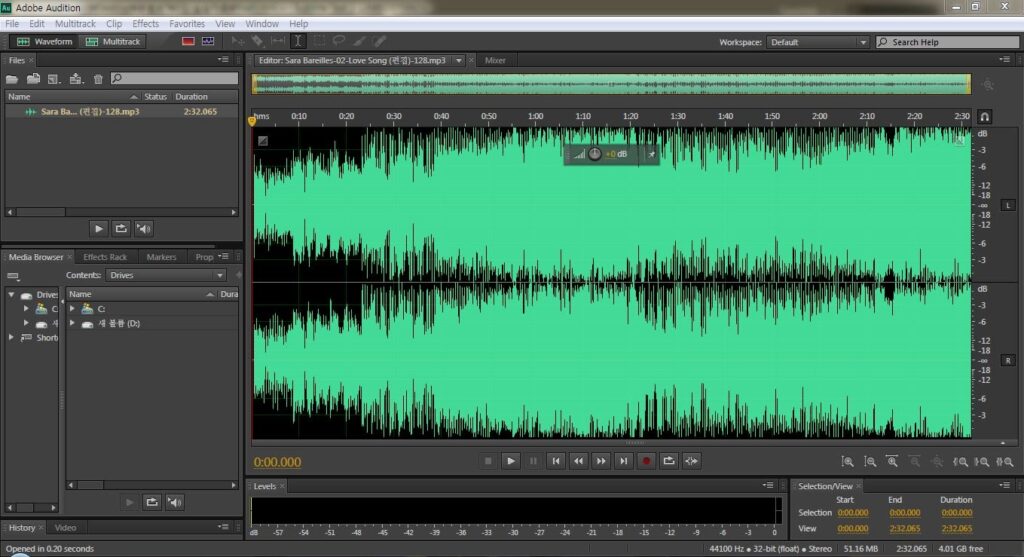Click New File icon in Files panel

54,79
